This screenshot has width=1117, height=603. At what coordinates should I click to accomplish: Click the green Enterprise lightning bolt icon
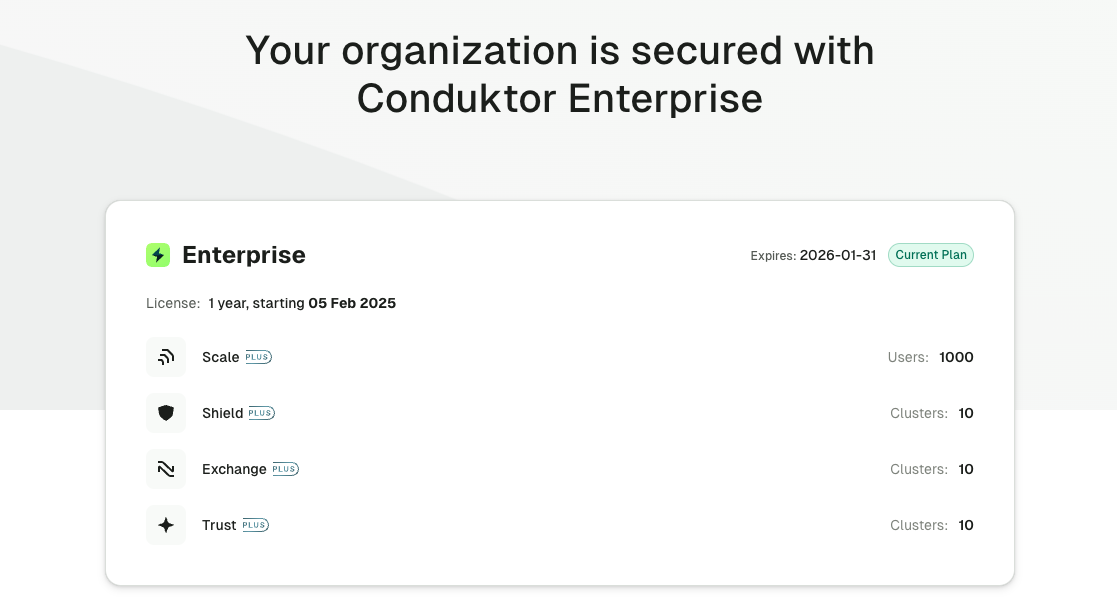[158, 255]
